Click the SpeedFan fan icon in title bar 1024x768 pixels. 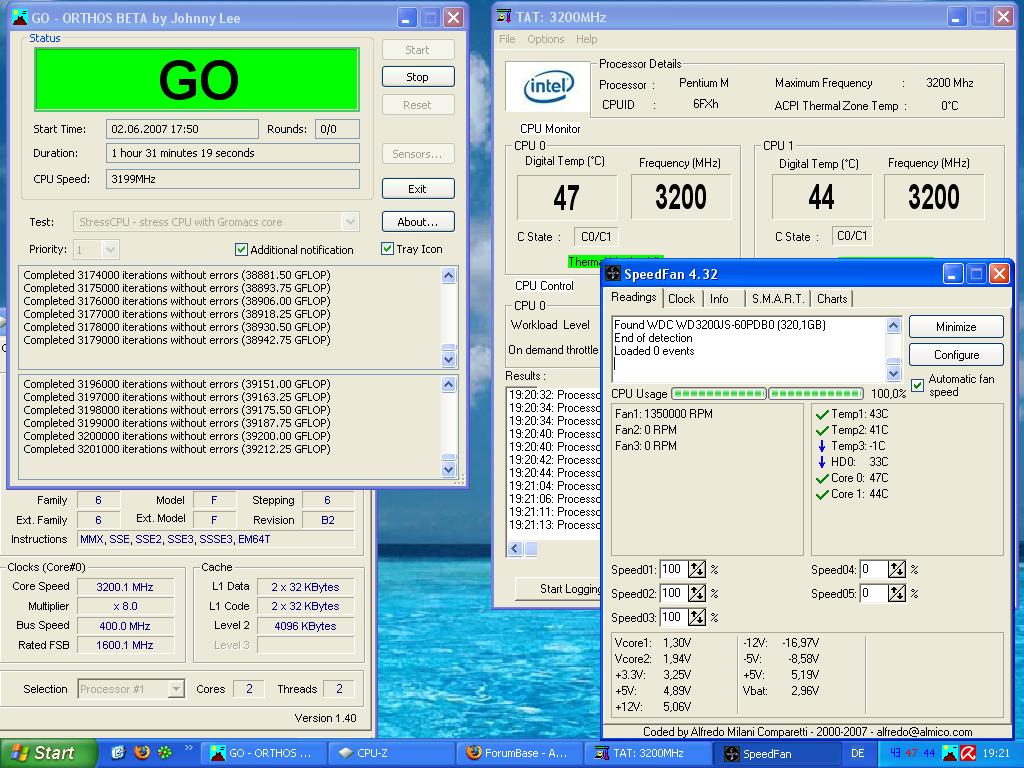tap(612, 274)
